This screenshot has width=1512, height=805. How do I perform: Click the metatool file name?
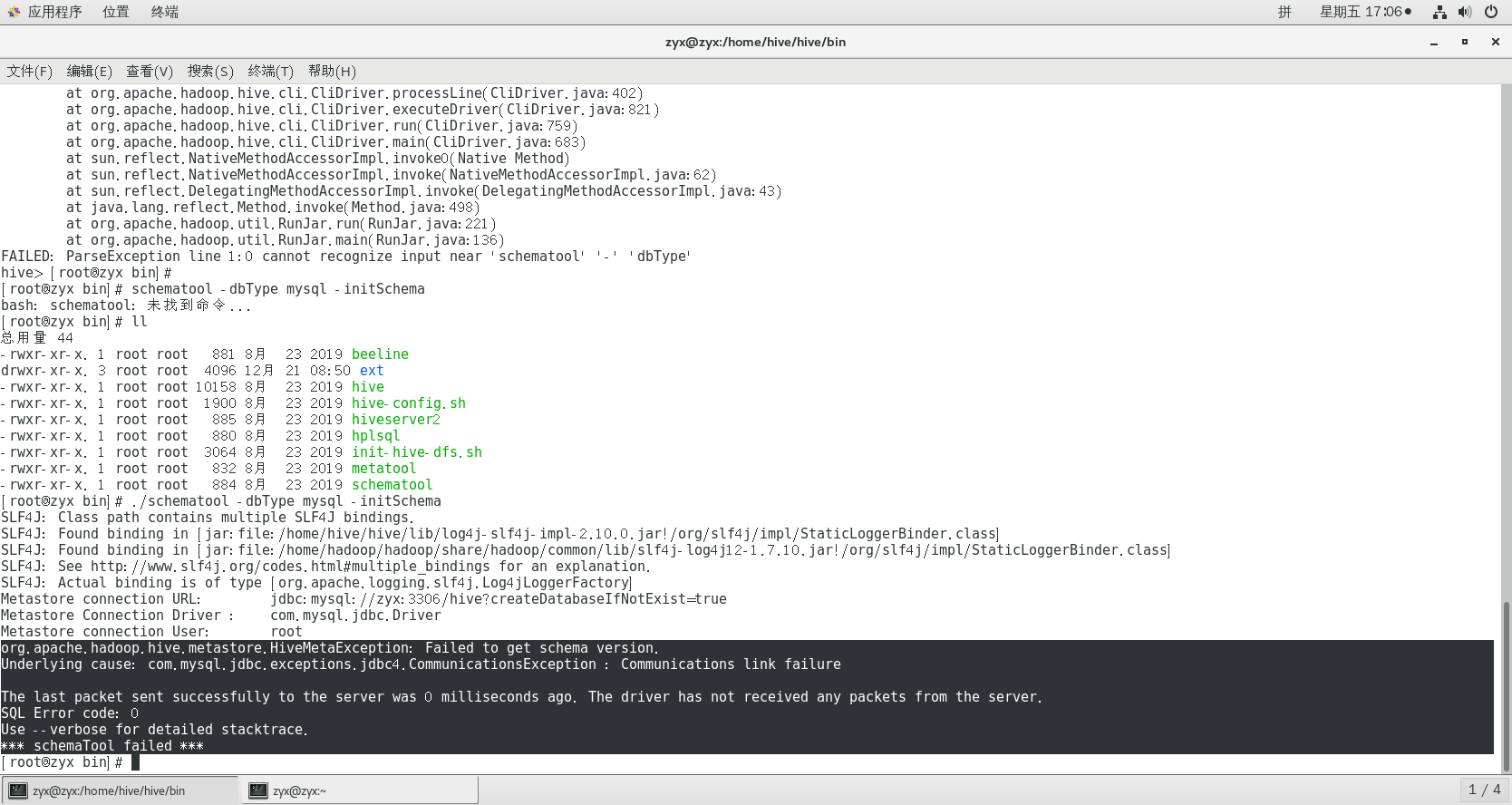pyautogui.click(x=384, y=469)
